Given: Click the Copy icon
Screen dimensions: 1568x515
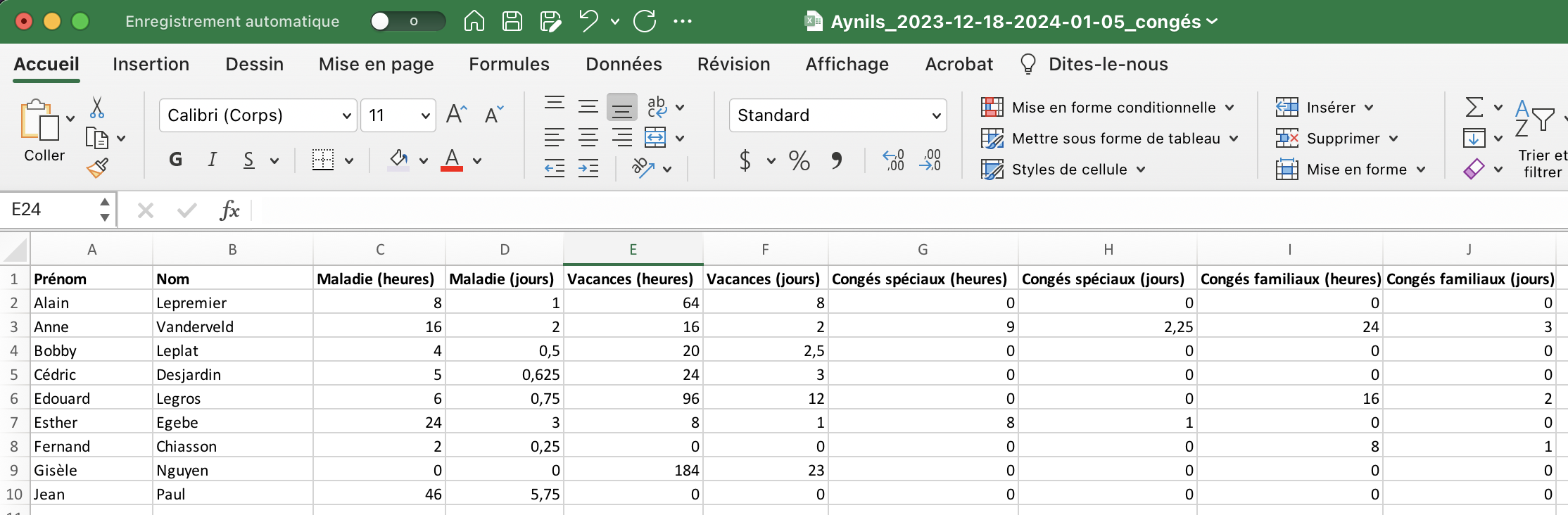Looking at the screenshot, I should (96, 138).
